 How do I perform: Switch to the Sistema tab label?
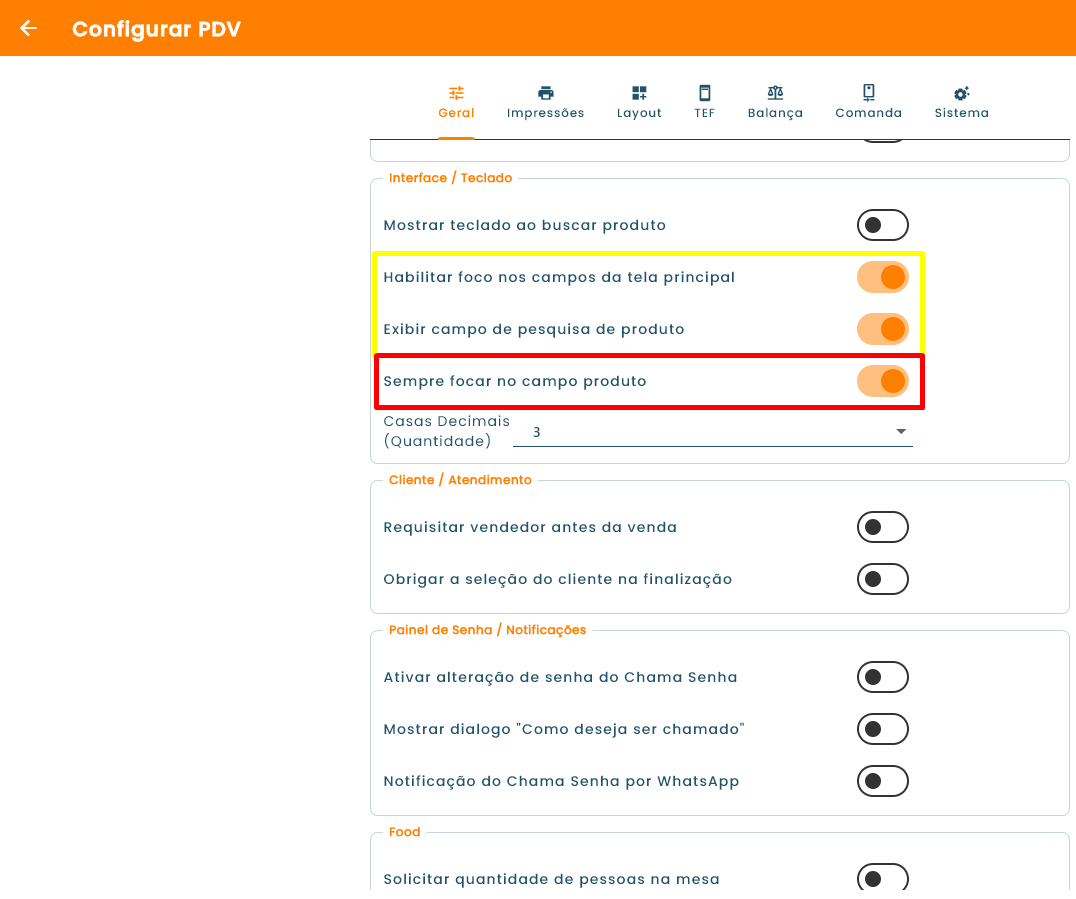pos(961,113)
